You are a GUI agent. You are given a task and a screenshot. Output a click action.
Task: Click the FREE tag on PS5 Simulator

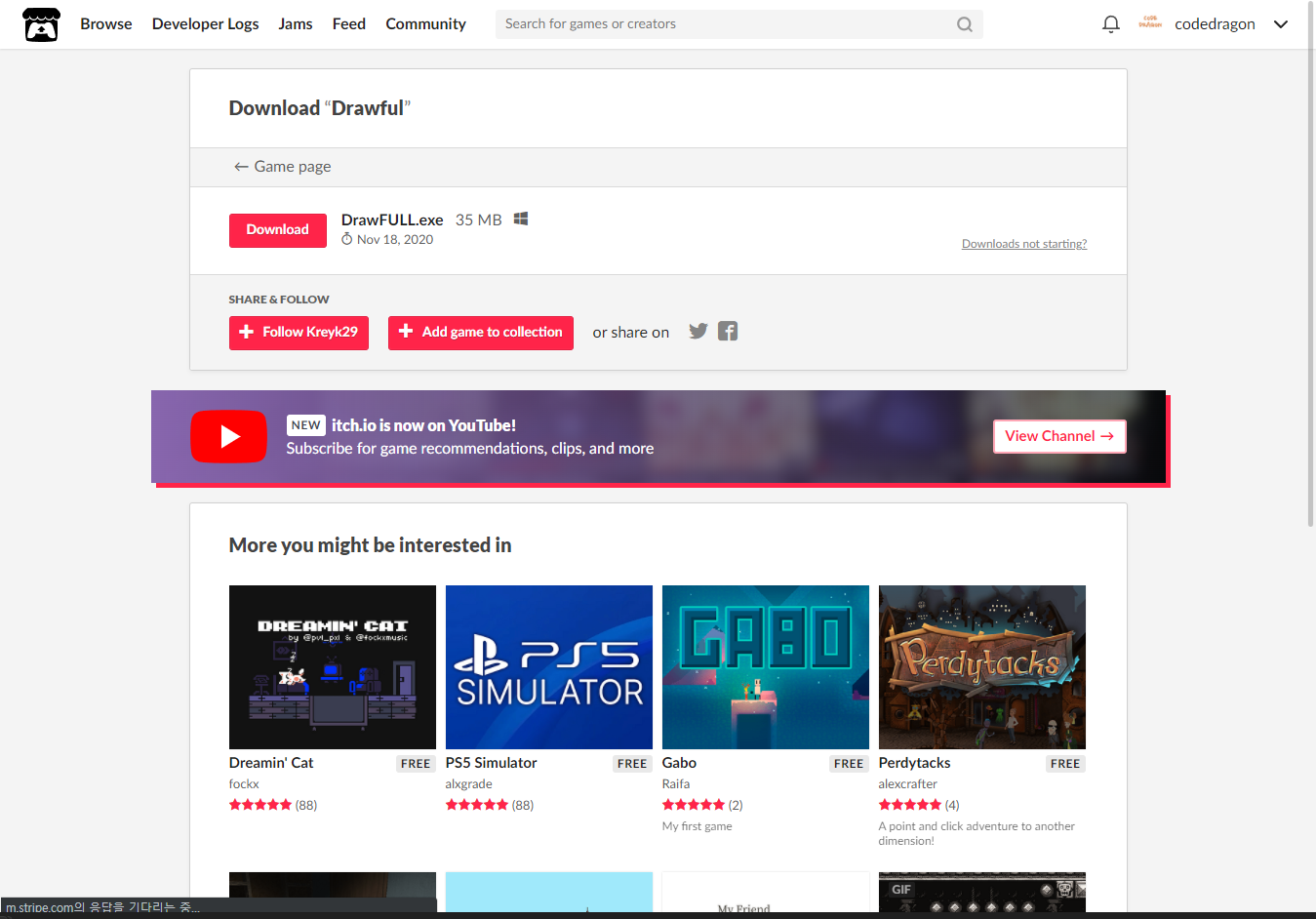pyautogui.click(x=632, y=764)
